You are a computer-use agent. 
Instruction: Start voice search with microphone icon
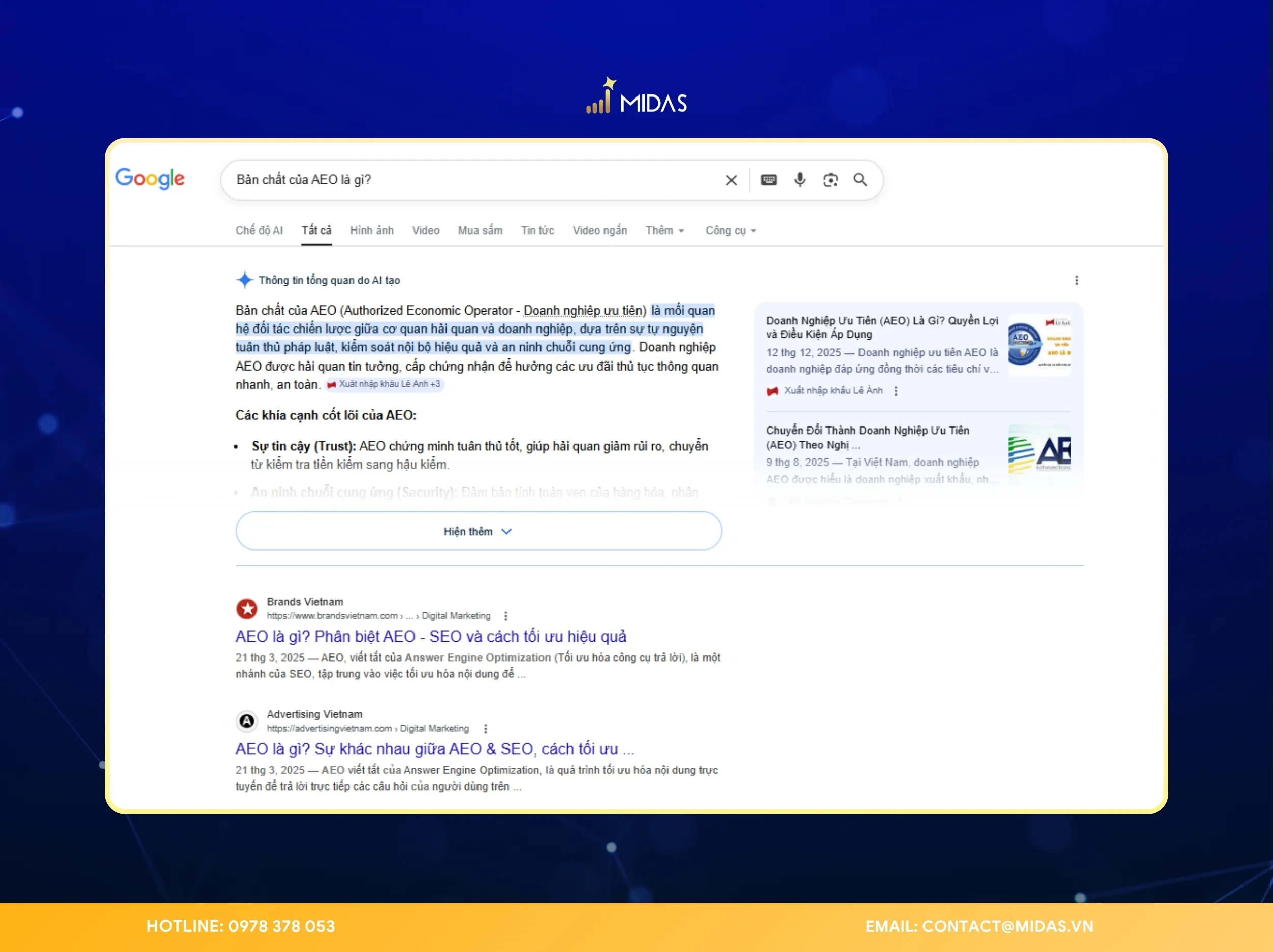(800, 180)
